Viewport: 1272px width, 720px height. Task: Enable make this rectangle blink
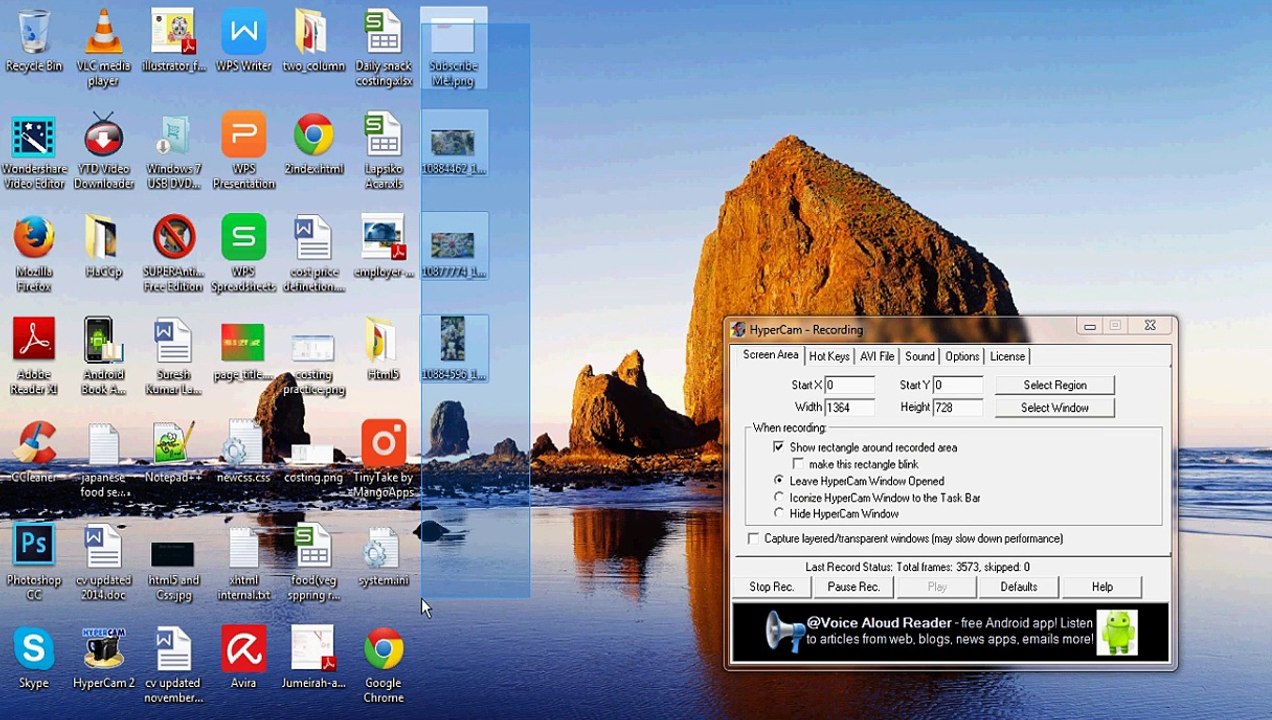(x=798, y=464)
